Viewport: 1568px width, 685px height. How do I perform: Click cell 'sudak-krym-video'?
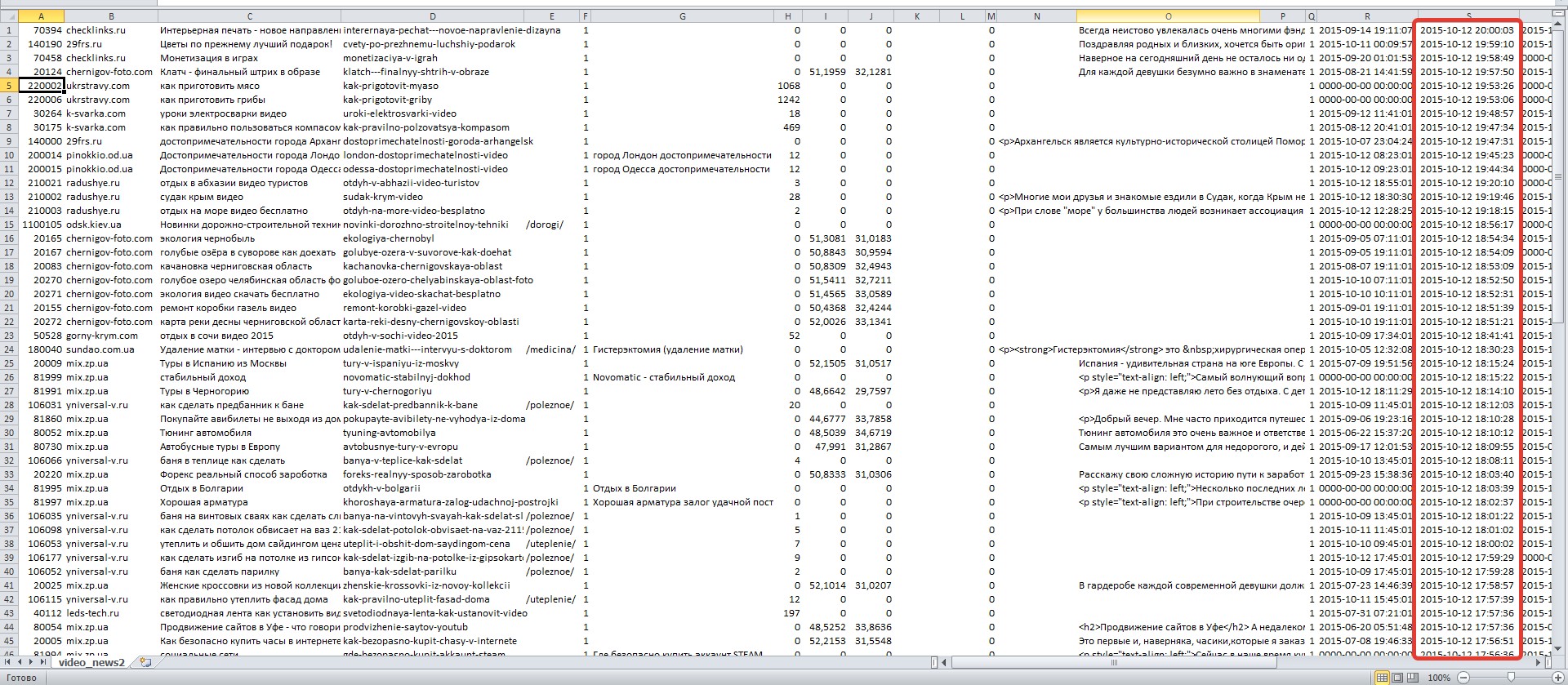tap(432, 197)
